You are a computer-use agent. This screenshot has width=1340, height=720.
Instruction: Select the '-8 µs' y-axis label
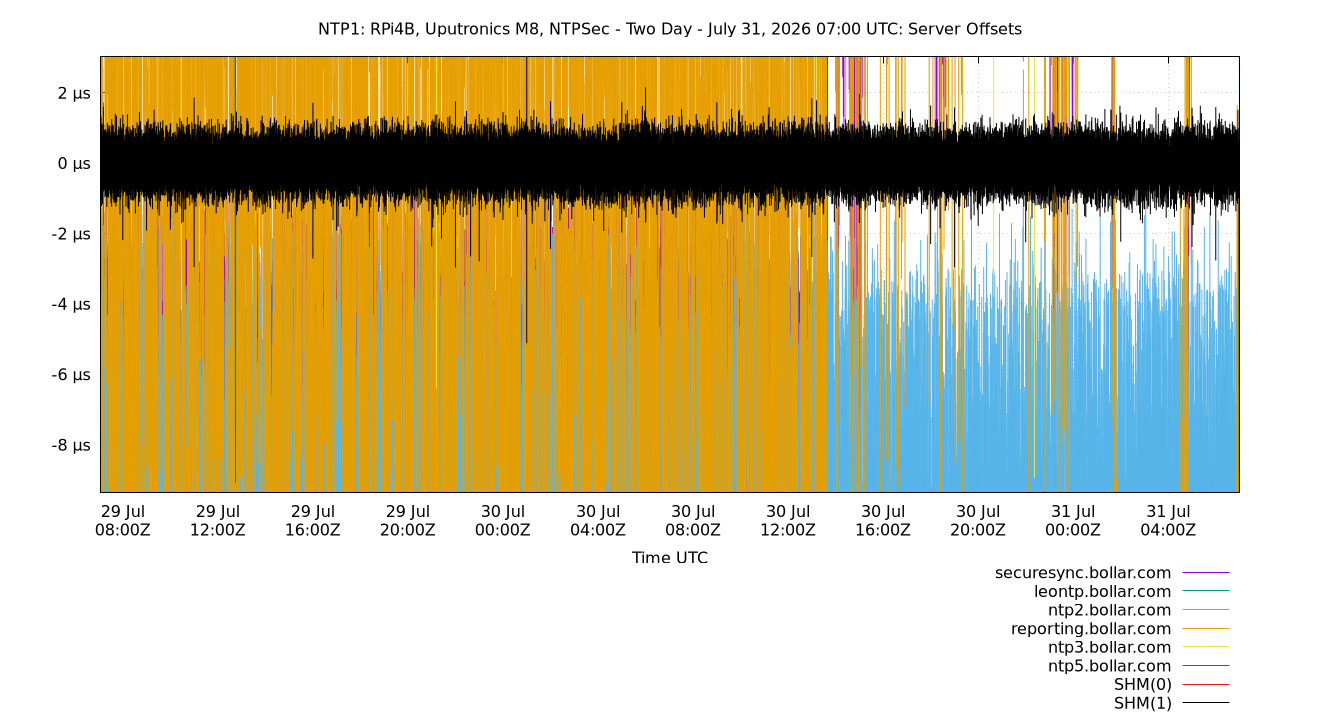(71, 445)
